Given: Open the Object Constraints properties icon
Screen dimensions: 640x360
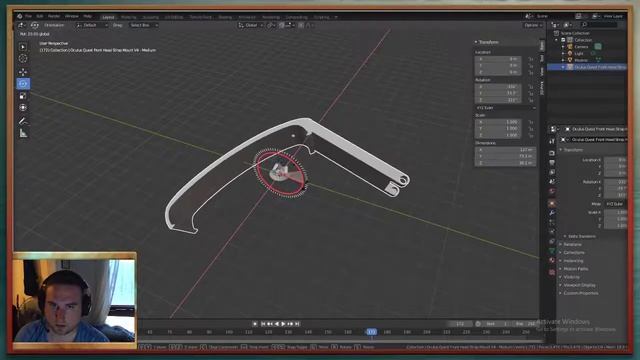Looking at the screenshot, I should click(x=552, y=242).
